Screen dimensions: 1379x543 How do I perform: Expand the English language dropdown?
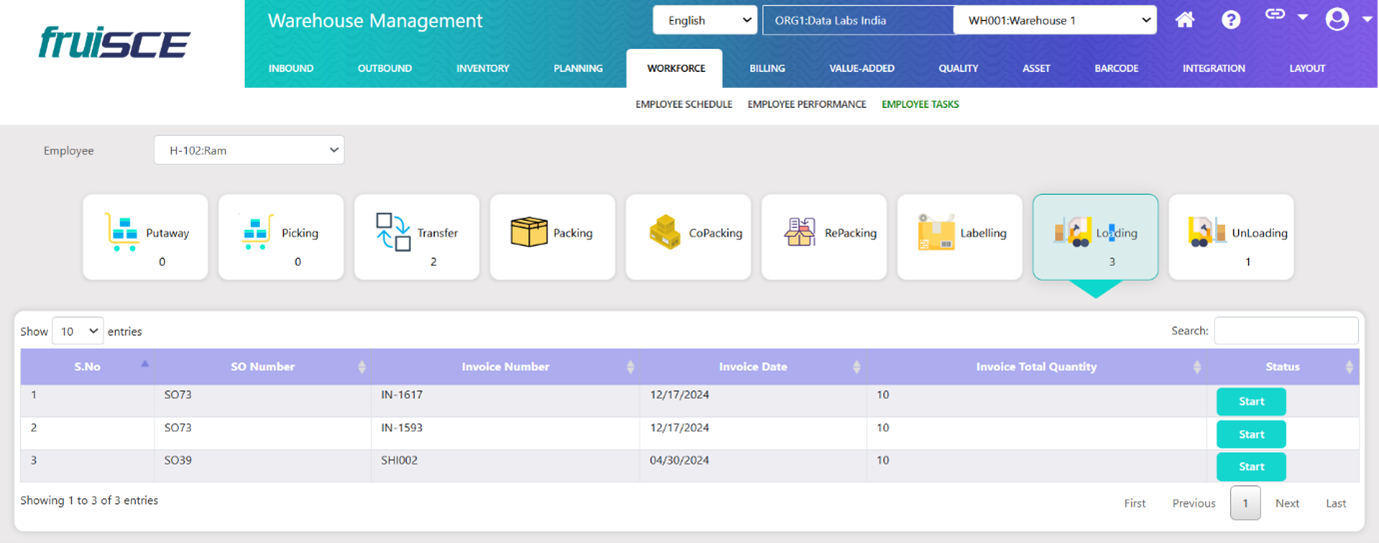click(x=704, y=20)
